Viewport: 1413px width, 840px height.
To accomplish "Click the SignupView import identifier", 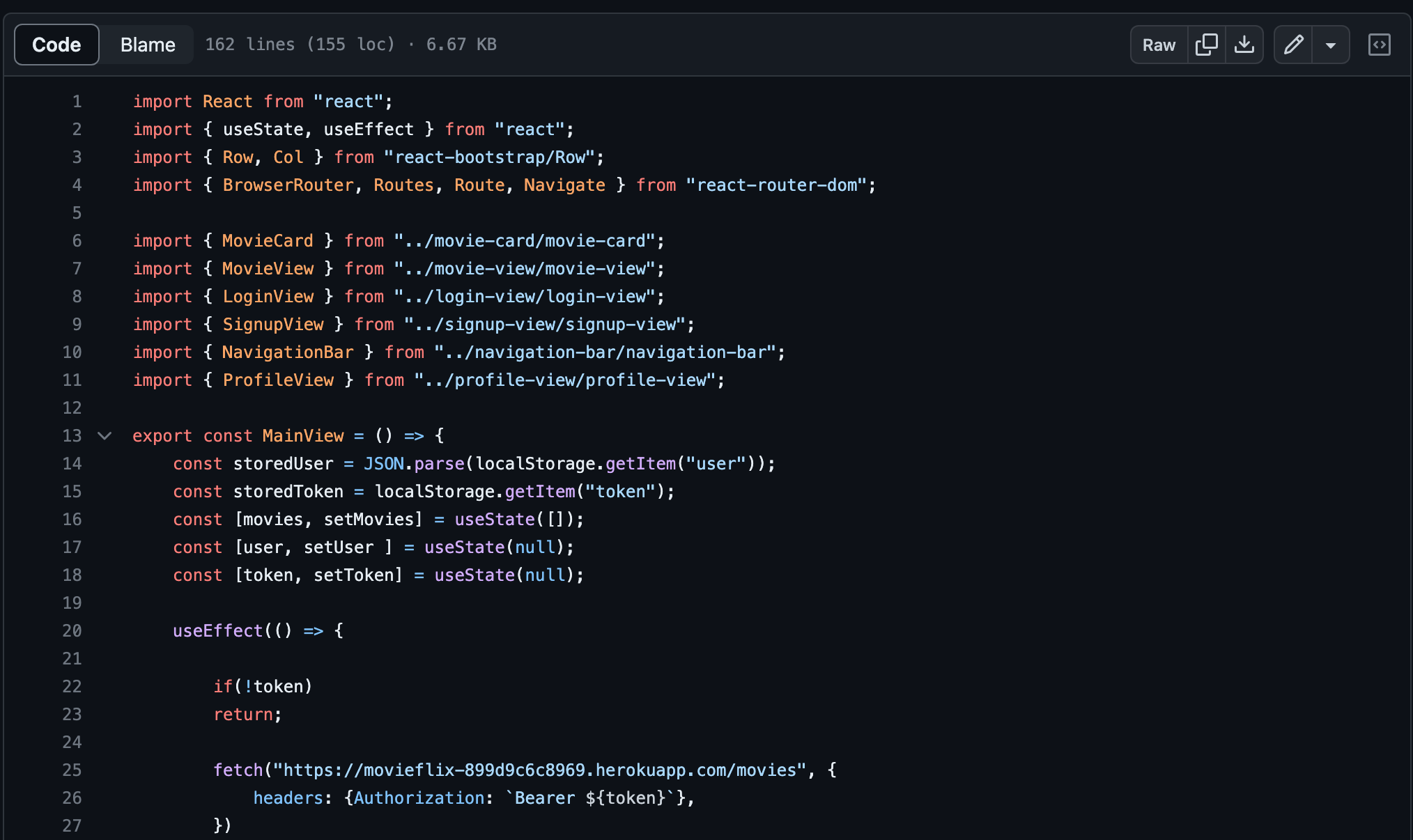I will pyautogui.click(x=273, y=325).
